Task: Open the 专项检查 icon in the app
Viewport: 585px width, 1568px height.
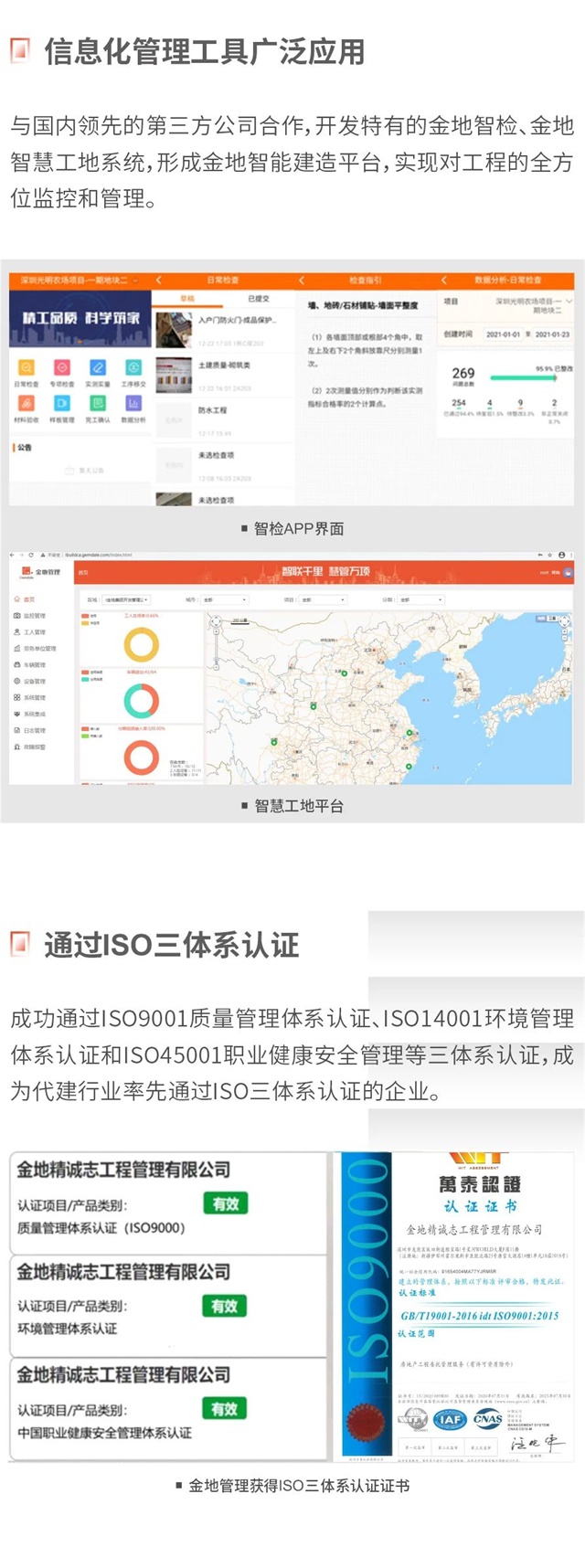Action: [62, 368]
